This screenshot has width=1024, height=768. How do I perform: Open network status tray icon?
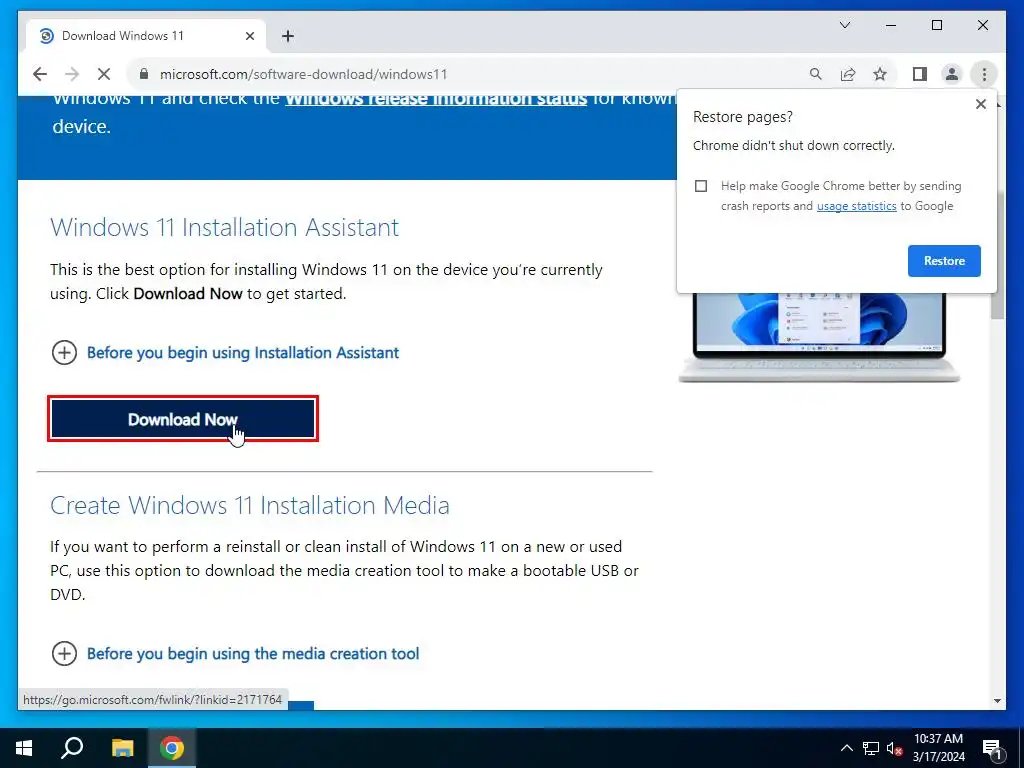871,748
